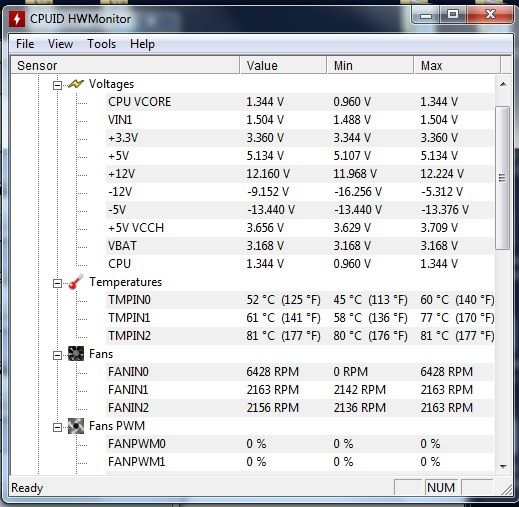Click the 81 °C (177 °F) TMPIN2 value
This screenshot has width=519, height=507.
point(283,336)
